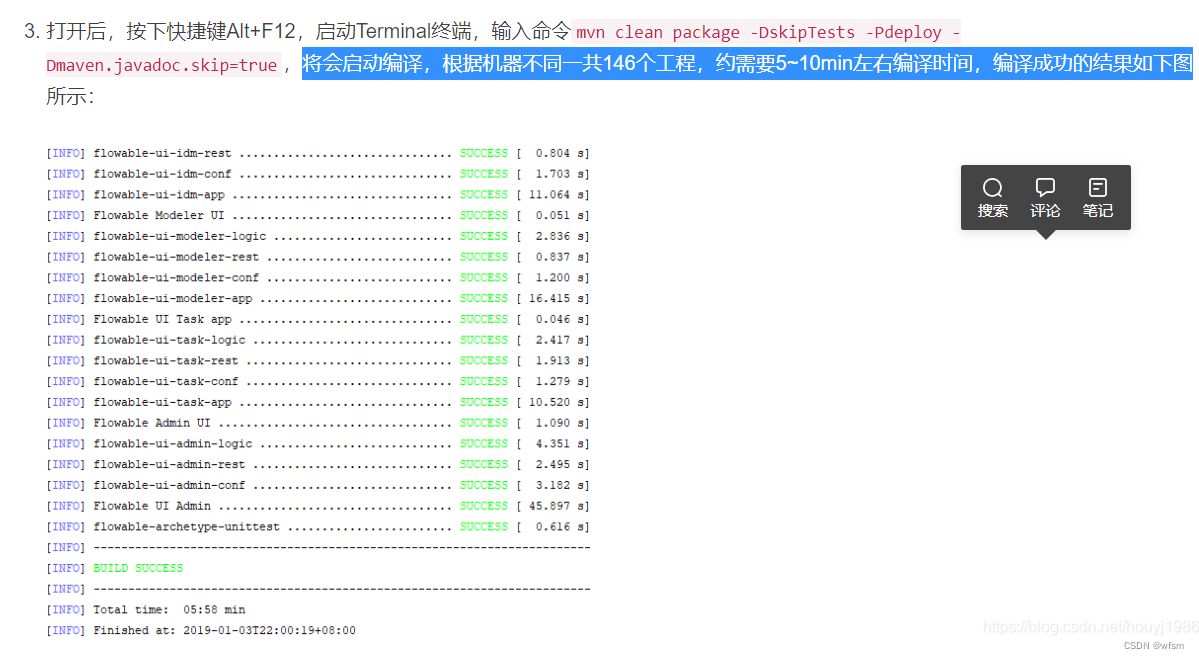Click the 11.064 s build time value
The image size is (1199, 659).
coord(557,195)
